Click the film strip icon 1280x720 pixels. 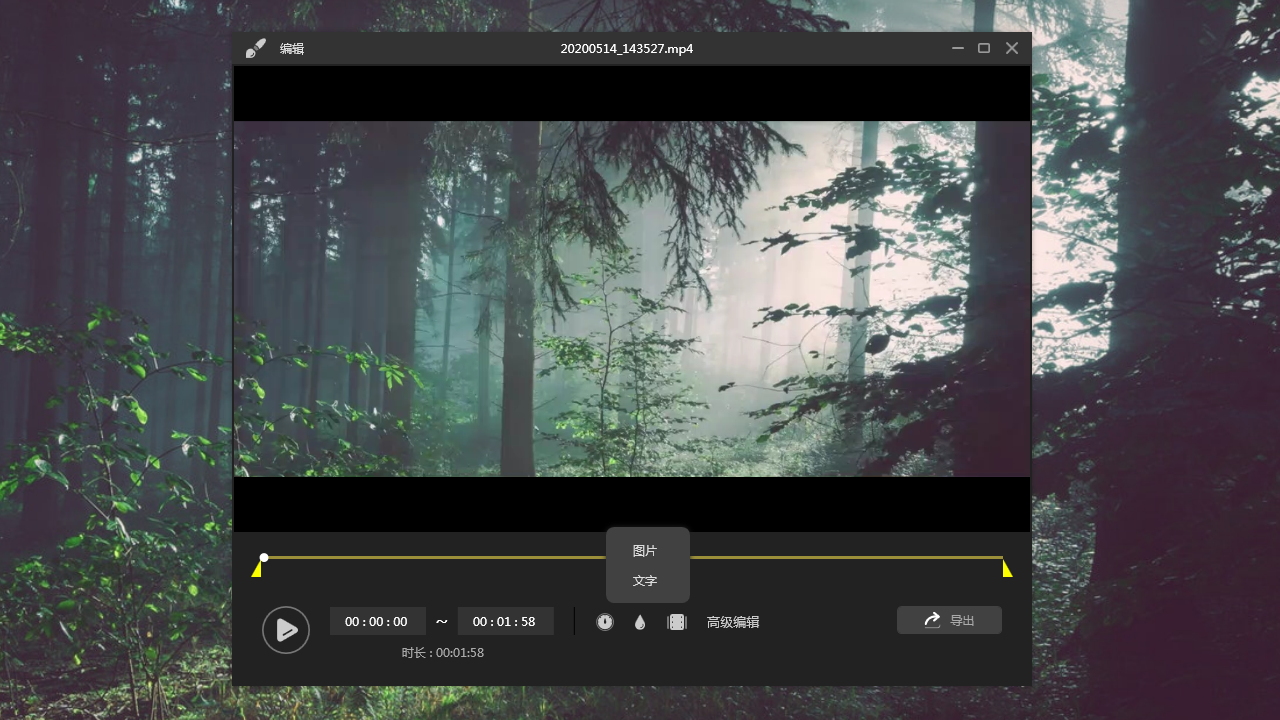(677, 622)
